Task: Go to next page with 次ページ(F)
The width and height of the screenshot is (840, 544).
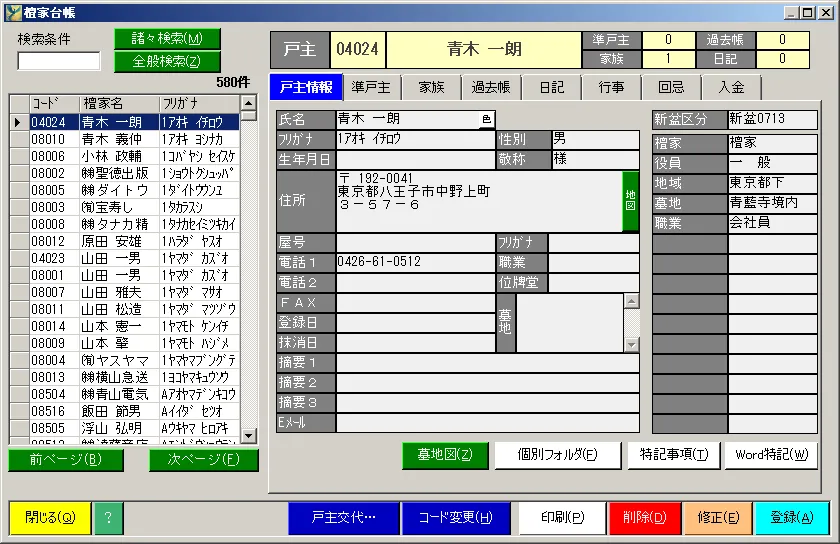Action: click(203, 460)
